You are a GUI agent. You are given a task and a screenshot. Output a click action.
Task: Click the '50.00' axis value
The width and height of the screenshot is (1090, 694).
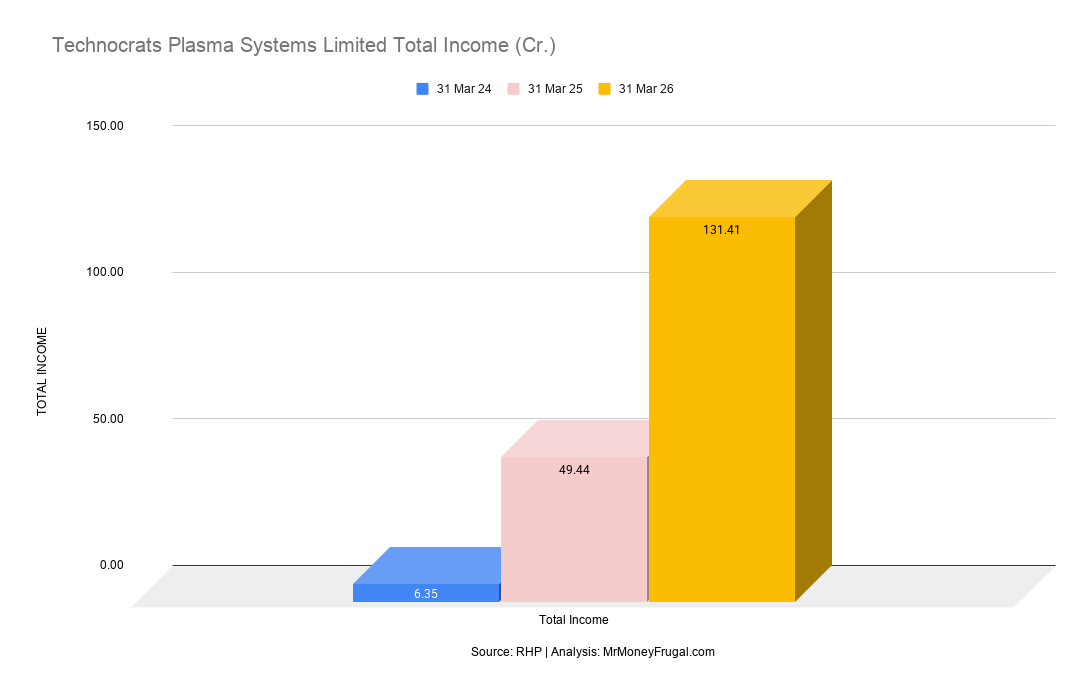pyautogui.click(x=108, y=419)
